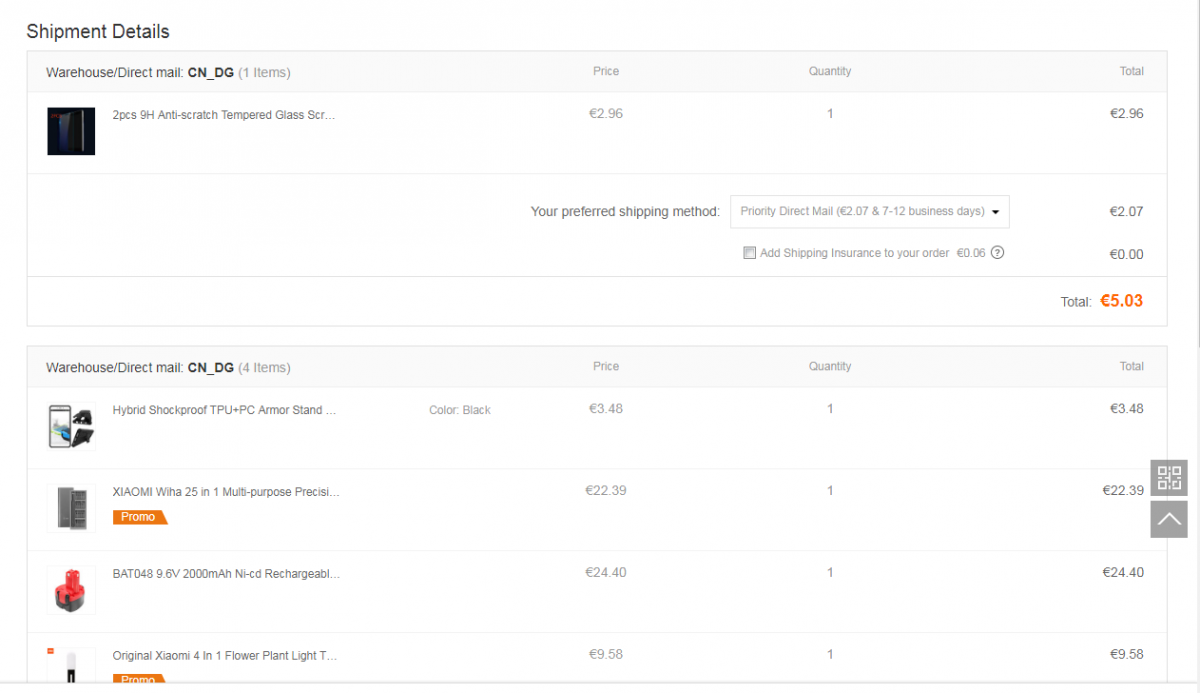Open the Hybrid Shockproof TPU+PC Armor Stand link

click(x=224, y=410)
